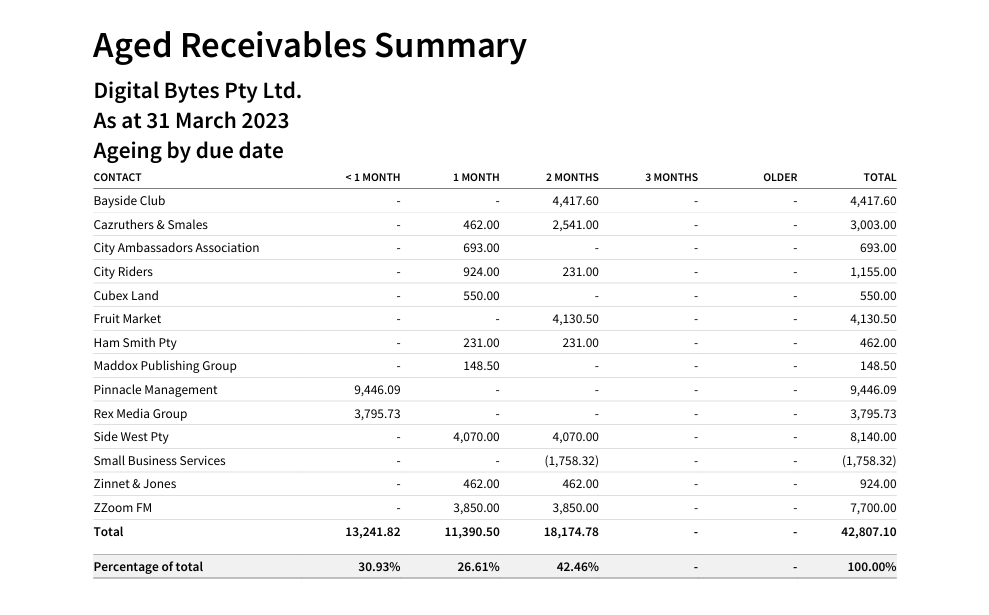Screen dimensions: 989x615
Task: Open the Cazruthers & Smales contact row
Action: [150, 225]
